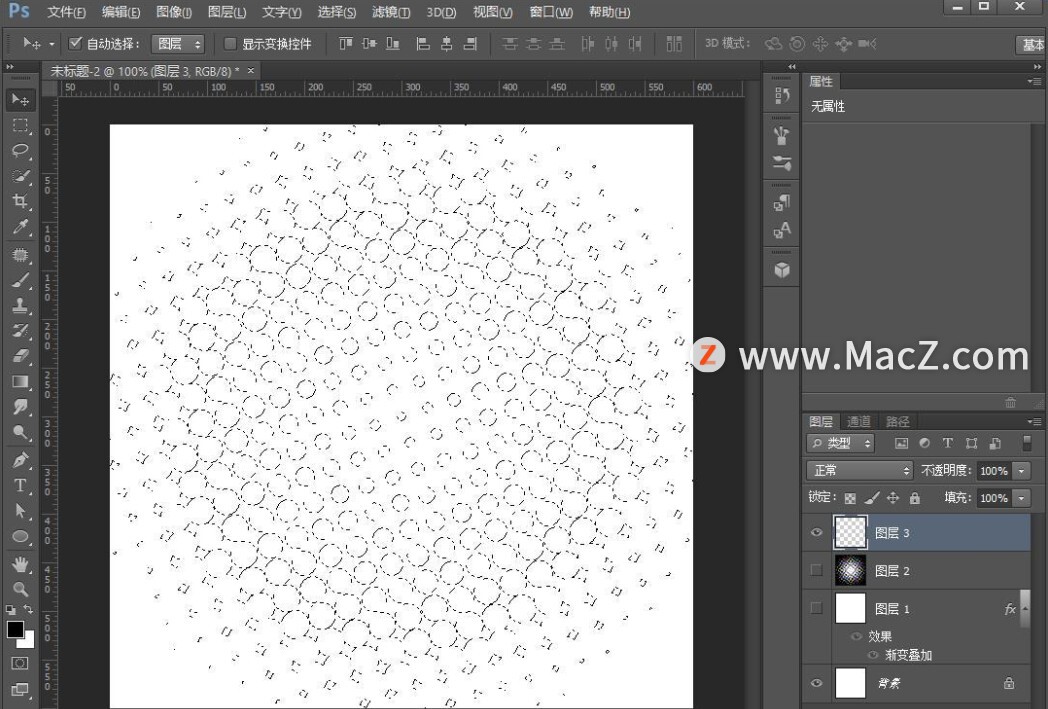Select the Horizontal Type tool
1048x709 pixels.
tap(20, 485)
